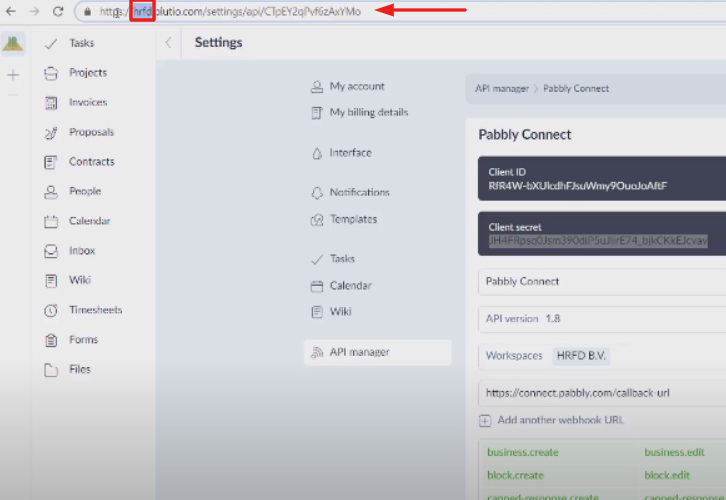
Task: Open Proposals from the sidebar
Action: [x=91, y=132]
